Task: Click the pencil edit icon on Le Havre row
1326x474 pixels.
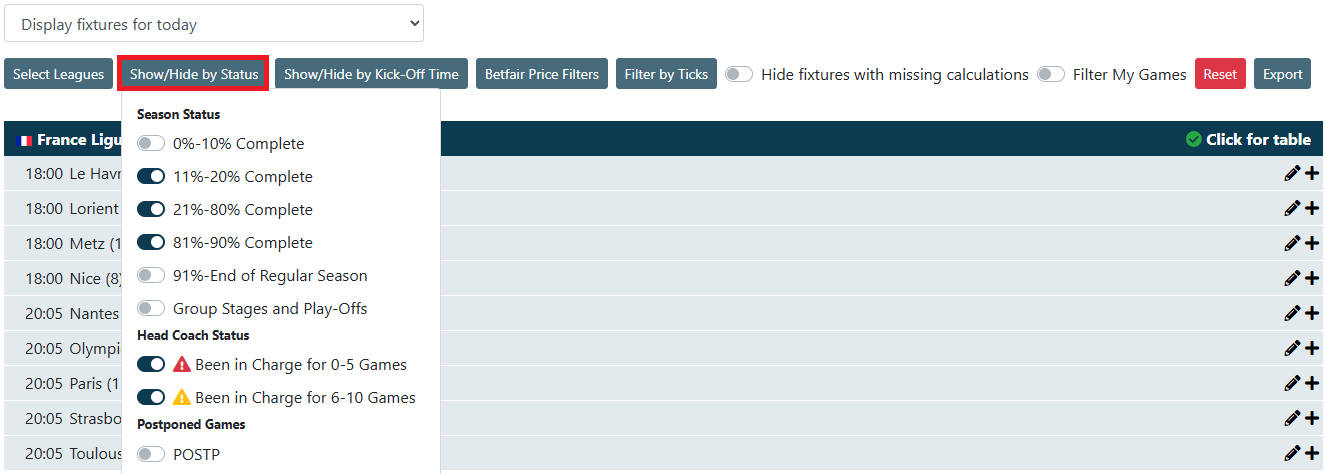Action: pos(1292,173)
